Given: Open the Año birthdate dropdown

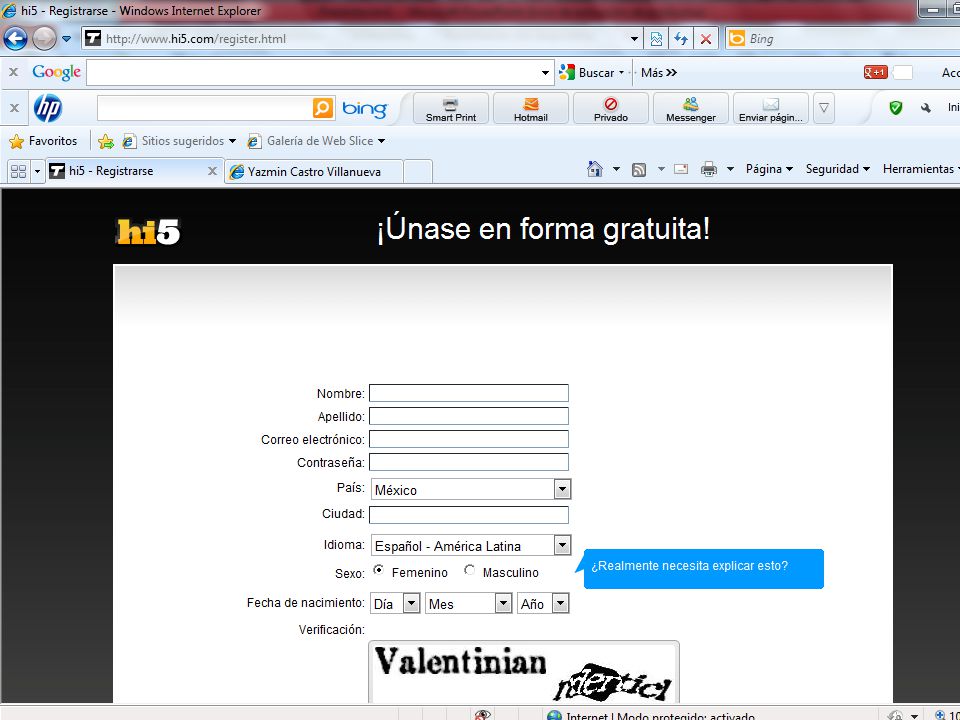Looking at the screenshot, I should pyautogui.click(x=544, y=604).
